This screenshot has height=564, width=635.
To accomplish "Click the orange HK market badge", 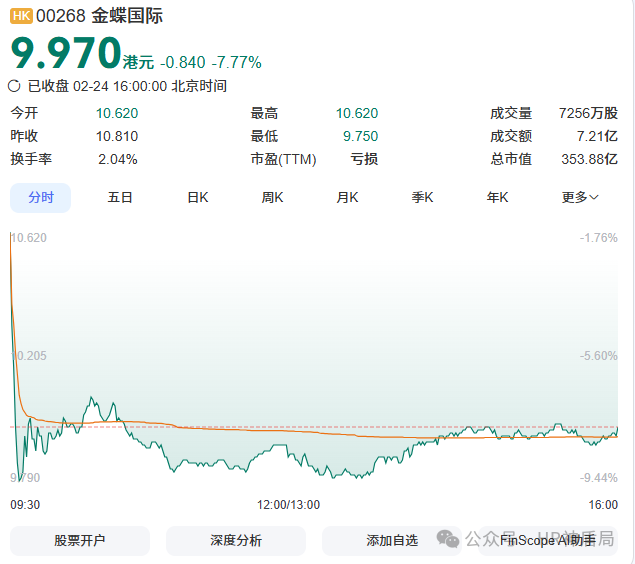I will (21, 16).
